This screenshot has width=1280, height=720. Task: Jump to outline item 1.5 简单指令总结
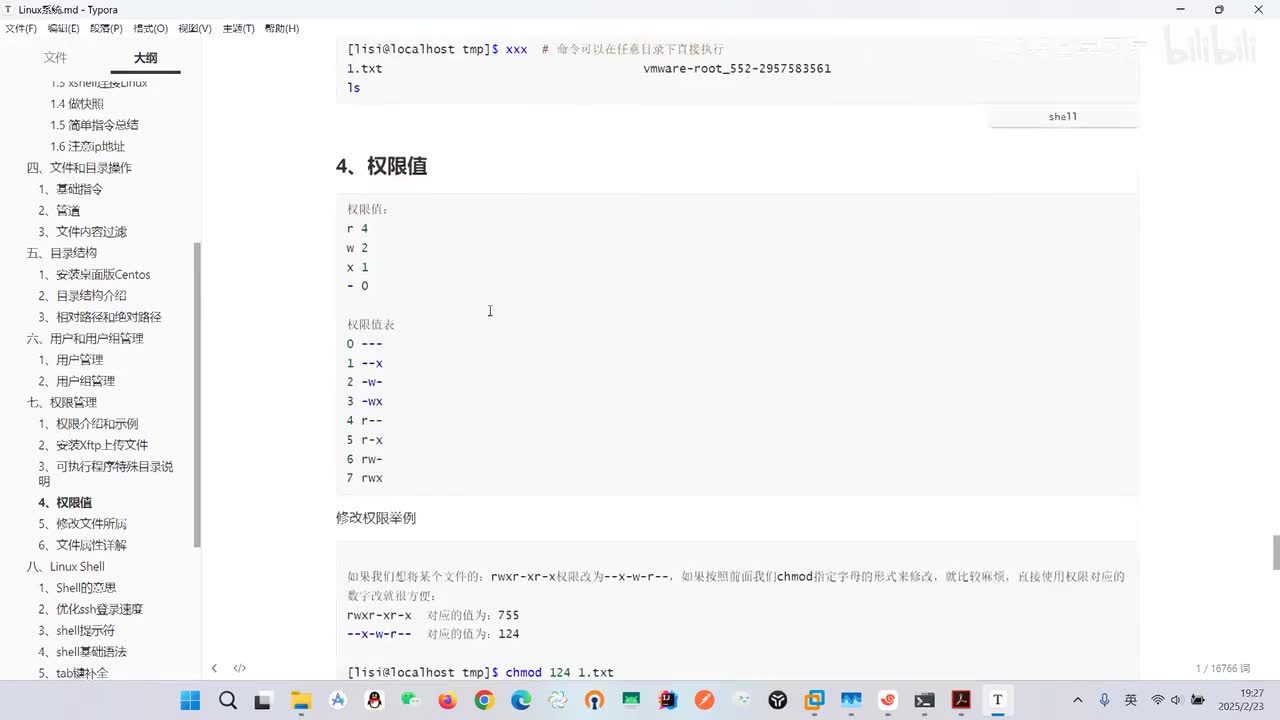[94, 125]
